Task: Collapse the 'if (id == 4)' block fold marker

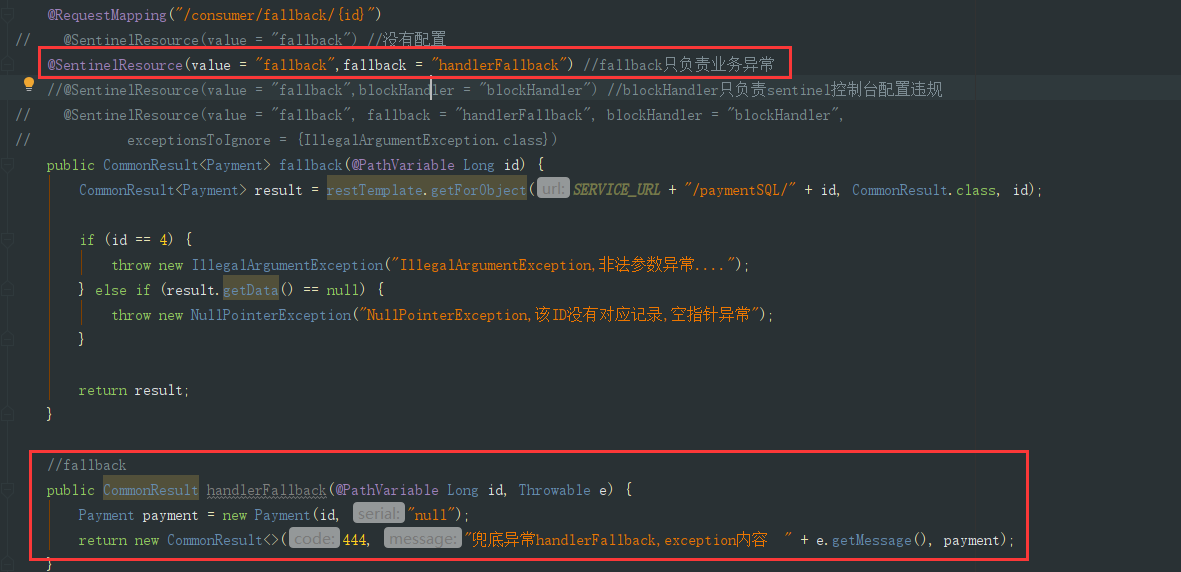Action: click(7, 240)
